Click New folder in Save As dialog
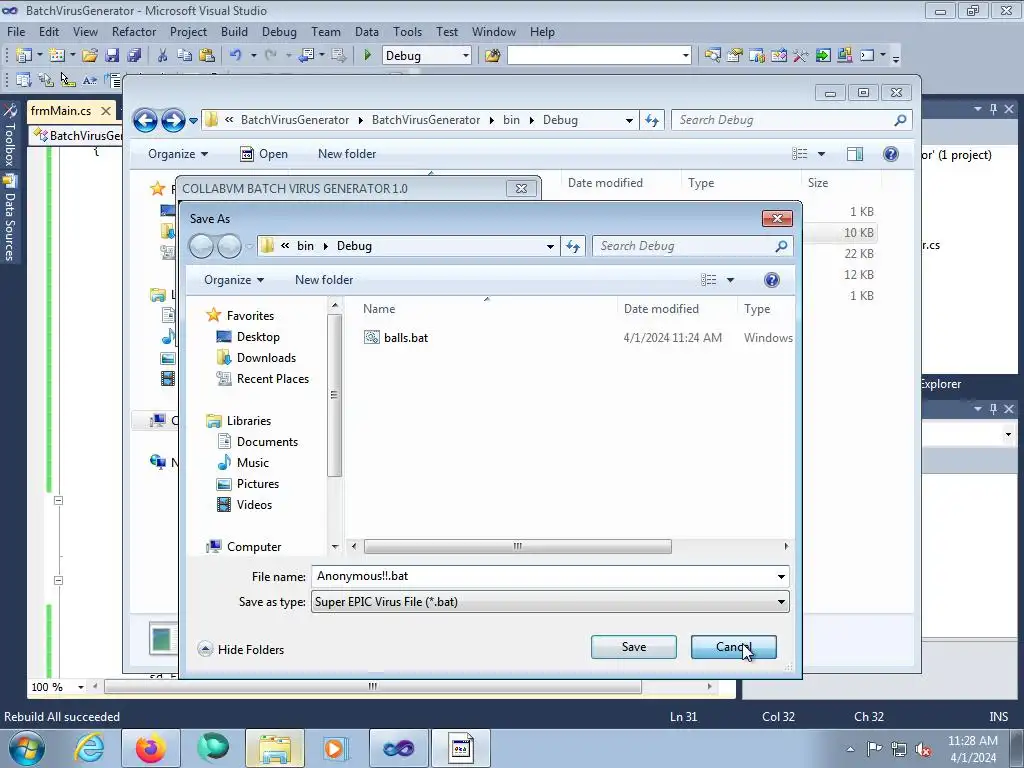The image size is (1024, 768). 324,280
